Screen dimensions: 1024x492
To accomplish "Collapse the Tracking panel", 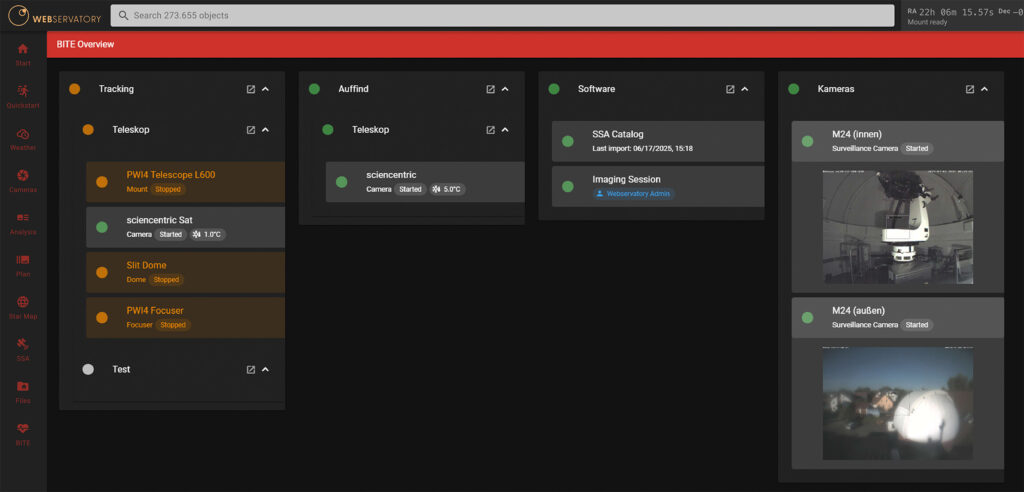I will pos(266,89).
